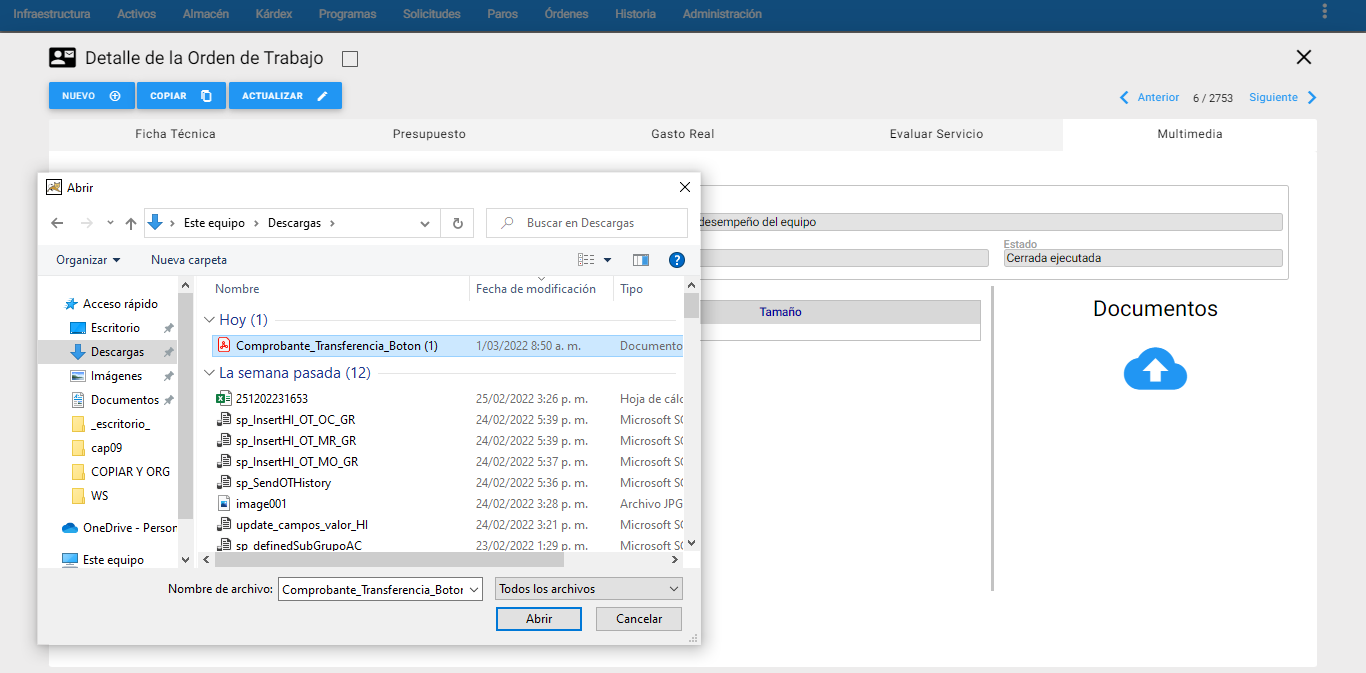Click the Buscar en Descargas search field
The height and width of the screenshot is (673, 1366).
coord(587,223)
